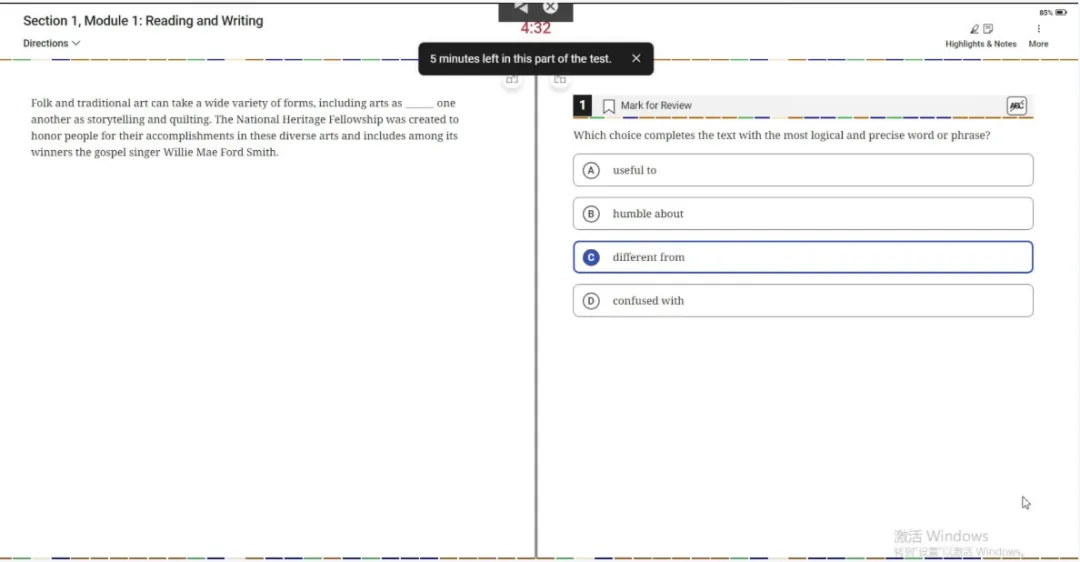Screen dimensions: 1080x562
Task: Dismiss the 5 minutes left notification
Action: point(636,59)
